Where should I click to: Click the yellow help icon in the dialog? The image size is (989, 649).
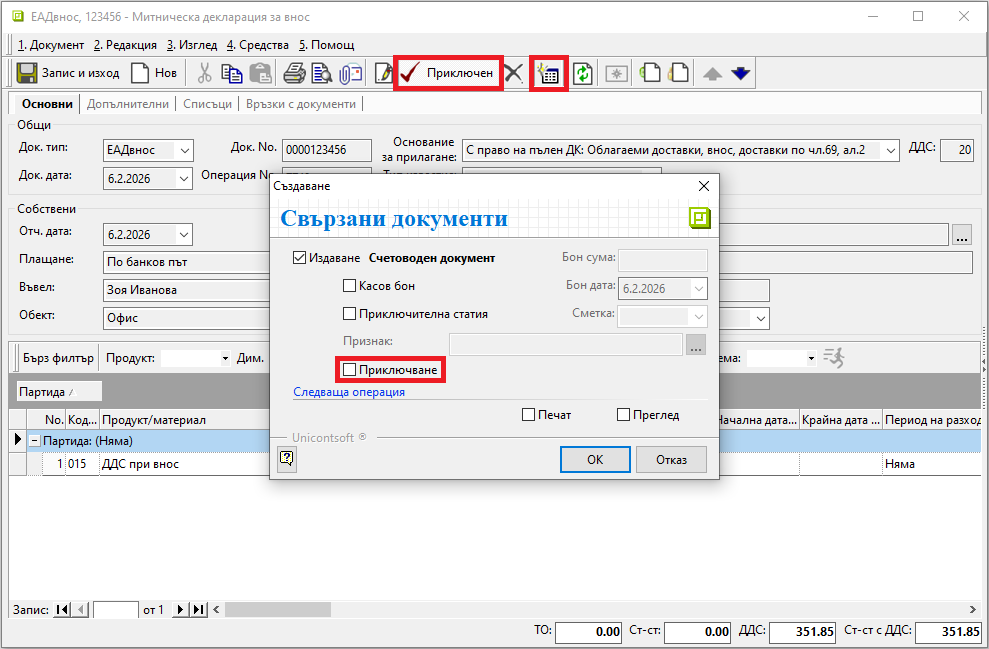pyautogui.click(x=287, y=458)
